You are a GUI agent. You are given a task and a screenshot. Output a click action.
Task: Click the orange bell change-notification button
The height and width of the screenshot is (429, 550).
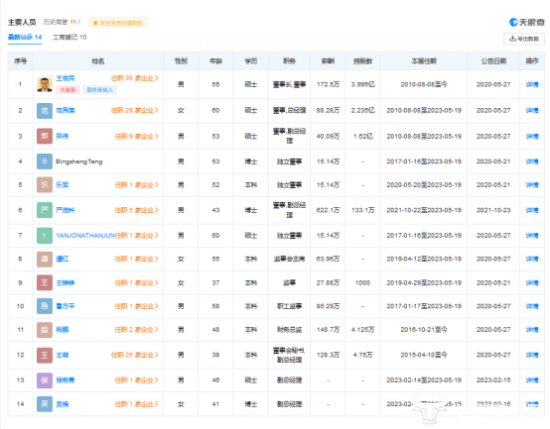click(x=118, y=23)
